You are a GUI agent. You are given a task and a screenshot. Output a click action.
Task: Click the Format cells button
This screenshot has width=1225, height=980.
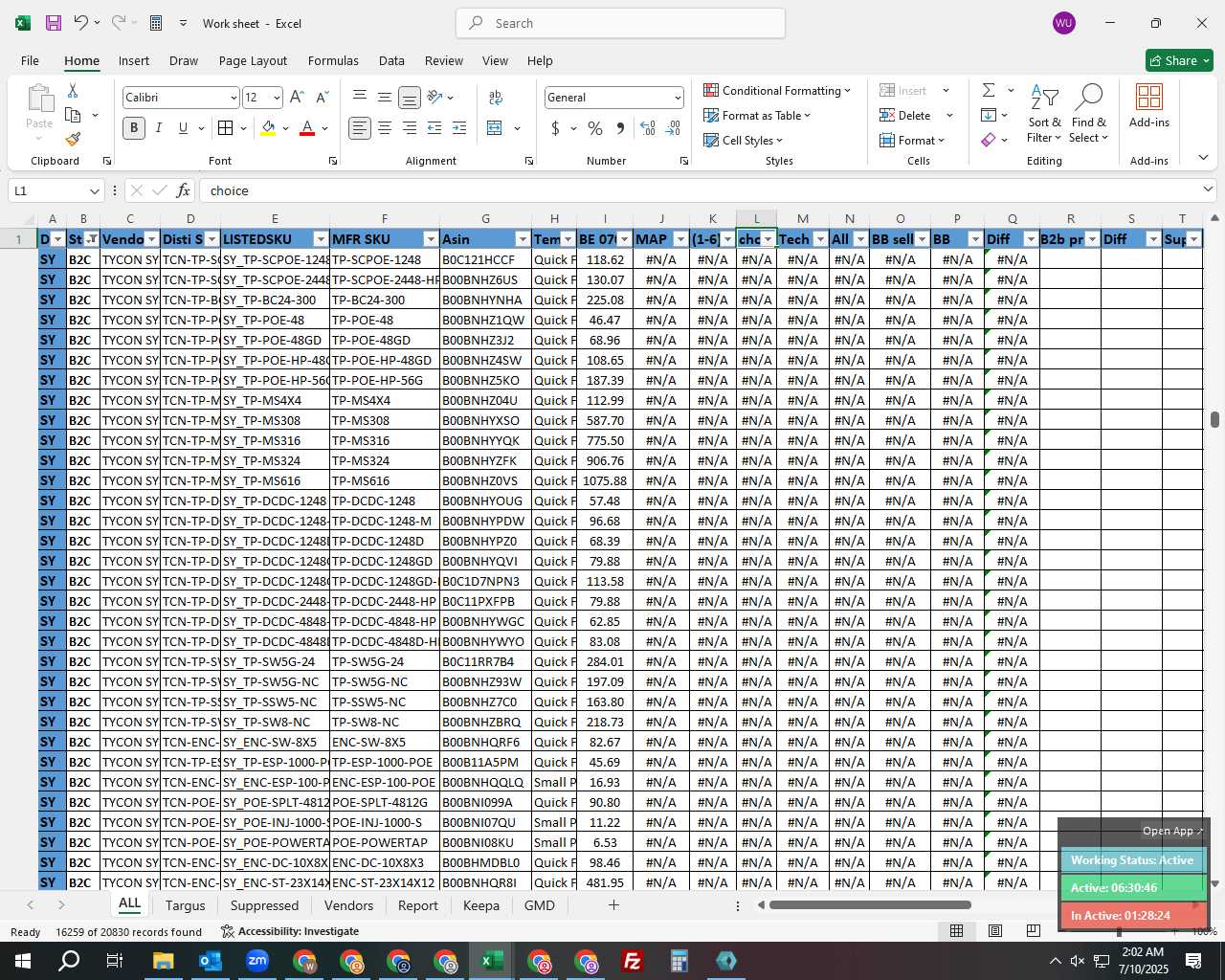[x=912, y=141]
